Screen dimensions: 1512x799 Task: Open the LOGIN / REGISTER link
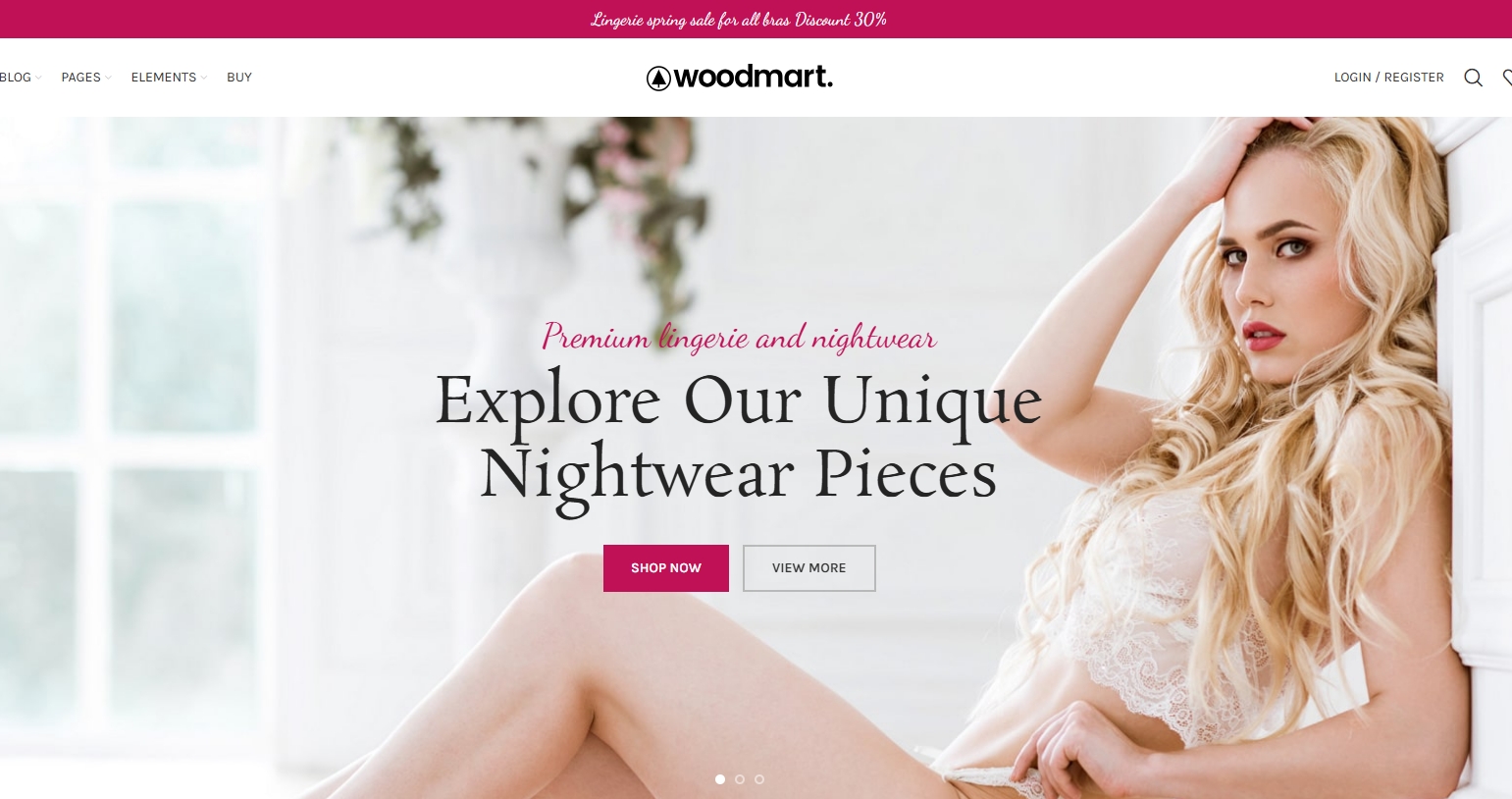[1388, 78]
